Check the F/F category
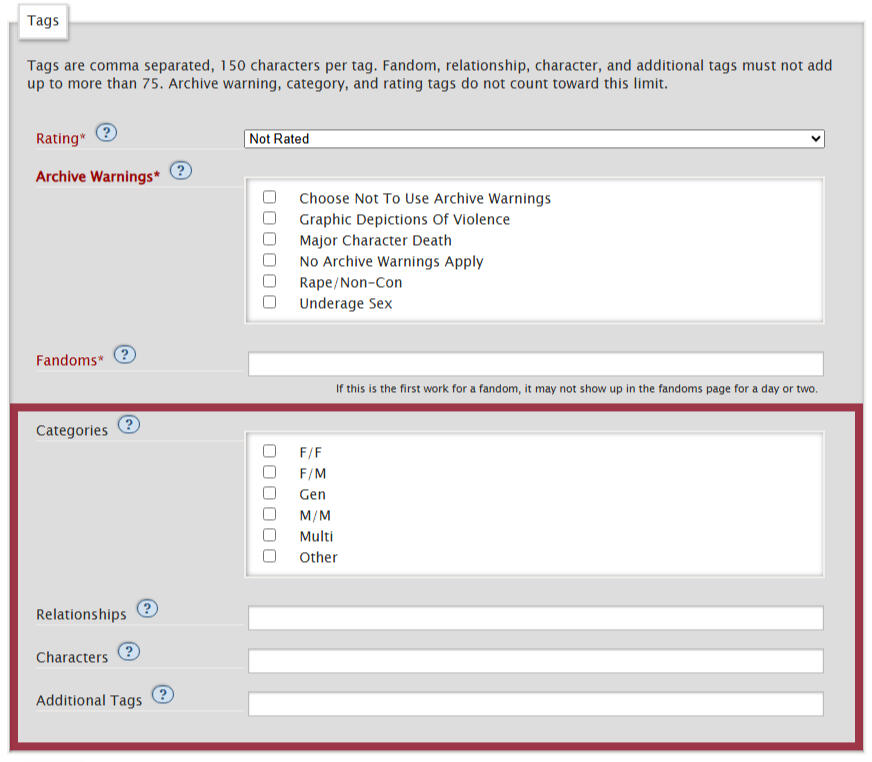Viewport: 872px width, 762px height. tap(269, 451)
